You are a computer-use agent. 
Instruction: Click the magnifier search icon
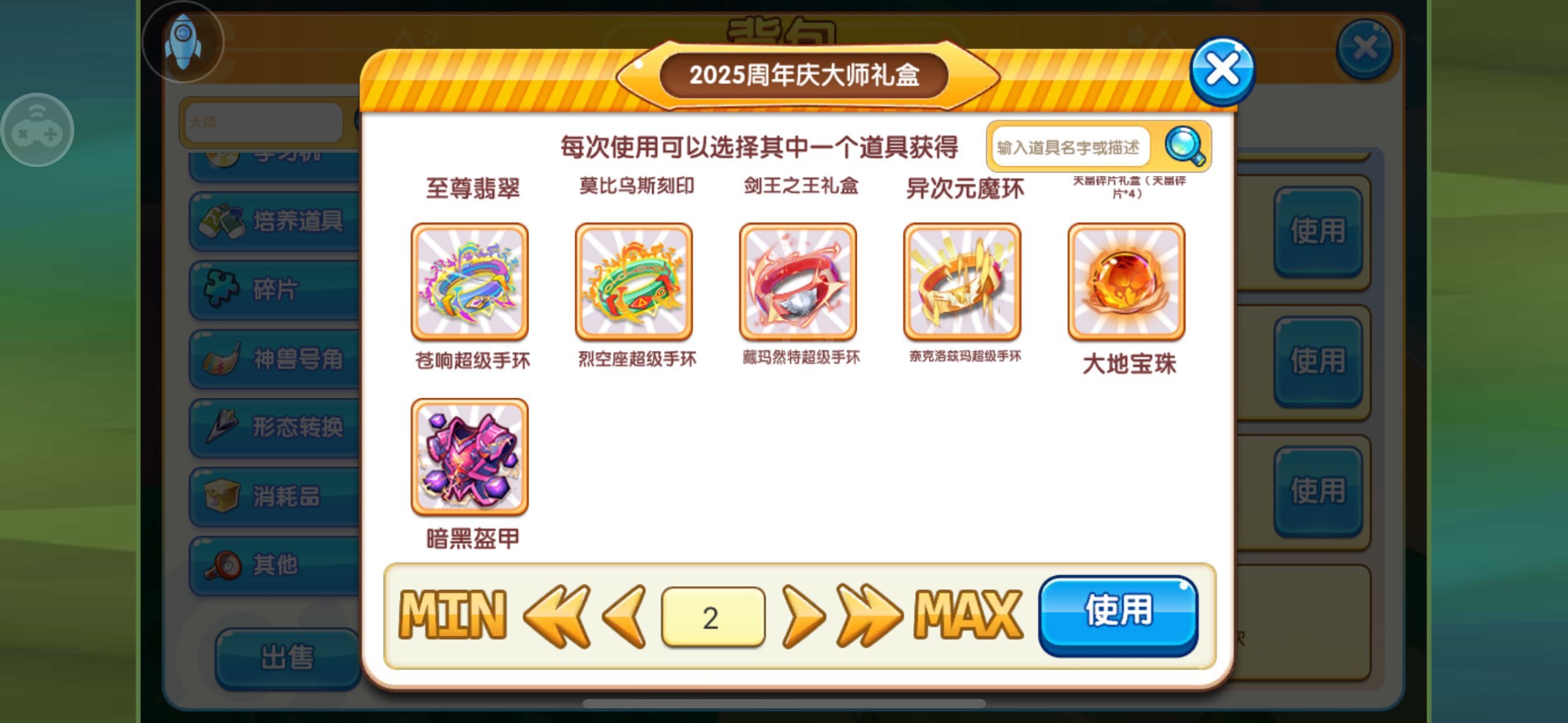(x=1185, y=146)
